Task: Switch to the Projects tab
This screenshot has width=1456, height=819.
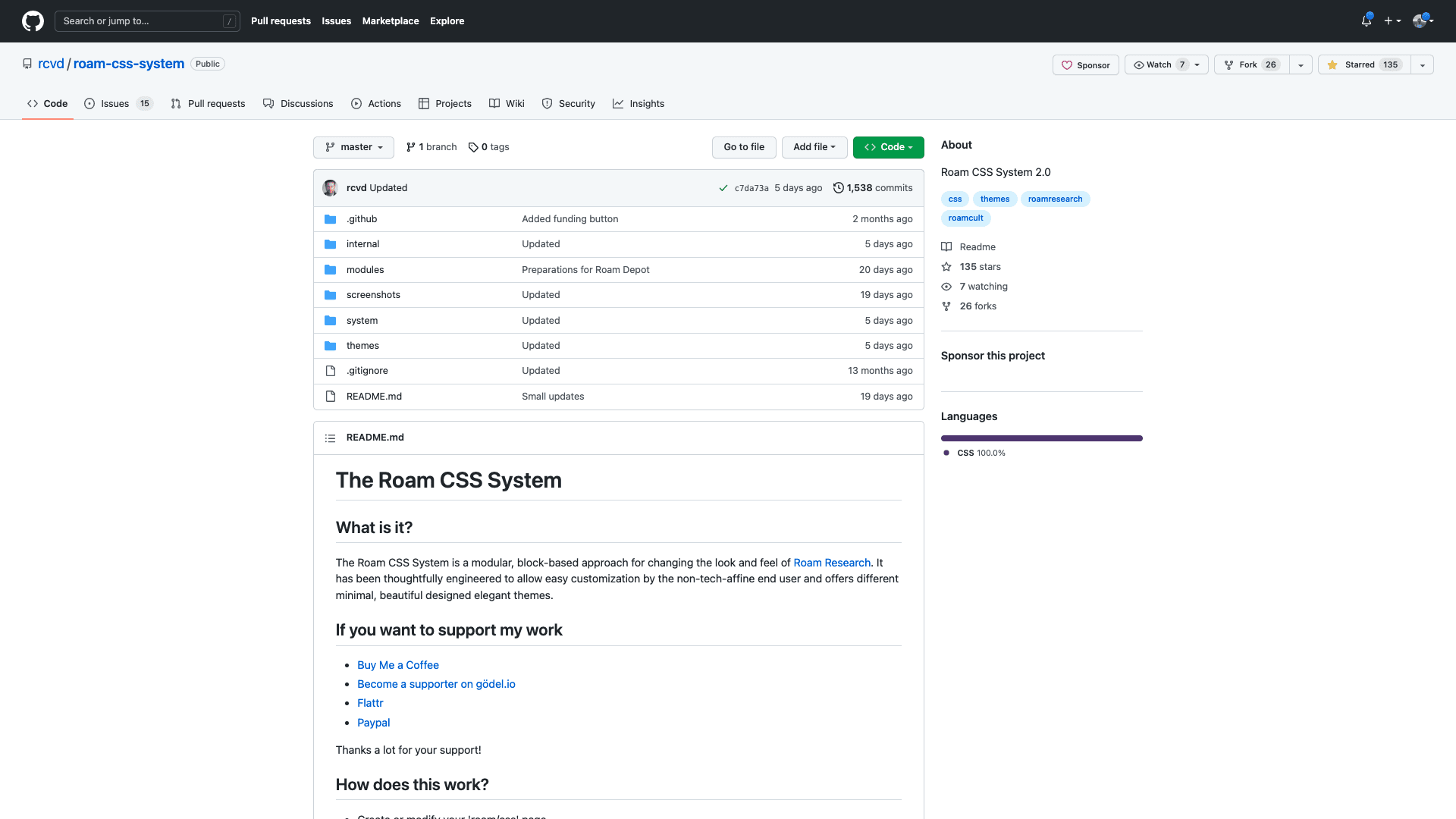Action: tap(445, 104)
